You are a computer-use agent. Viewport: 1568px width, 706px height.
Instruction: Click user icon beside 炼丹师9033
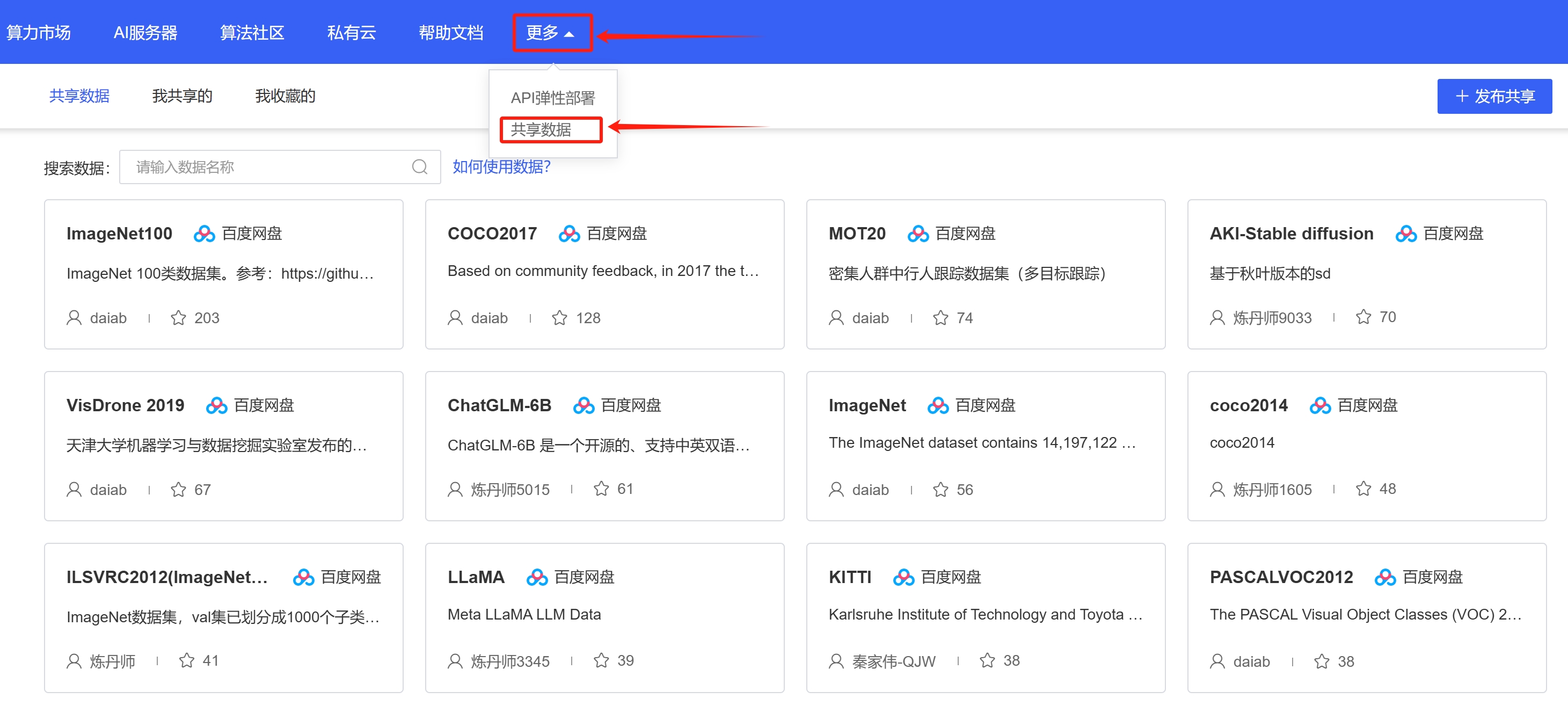[1217, 318]
